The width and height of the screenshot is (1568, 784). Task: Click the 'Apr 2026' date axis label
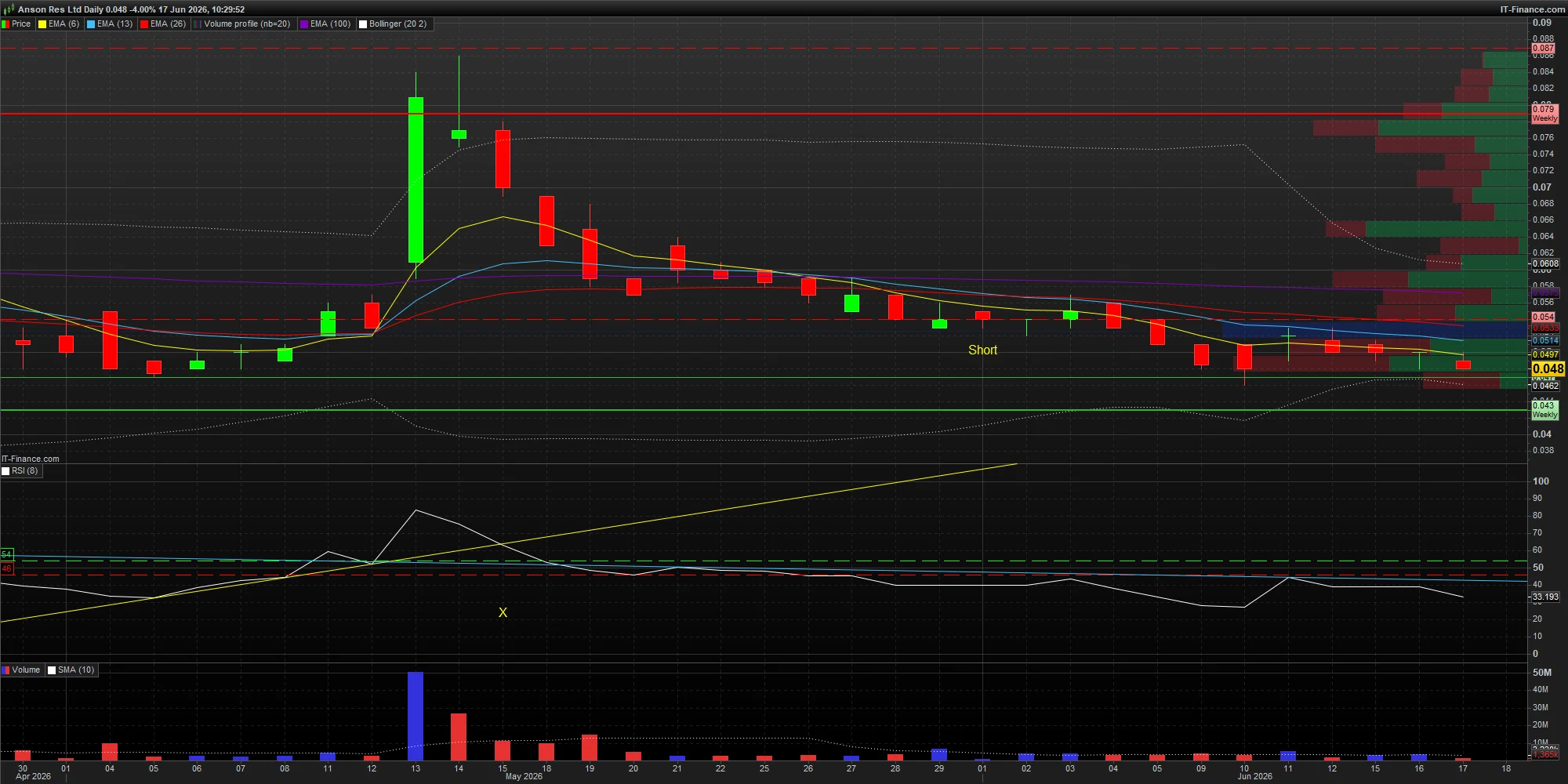[33, 777]
